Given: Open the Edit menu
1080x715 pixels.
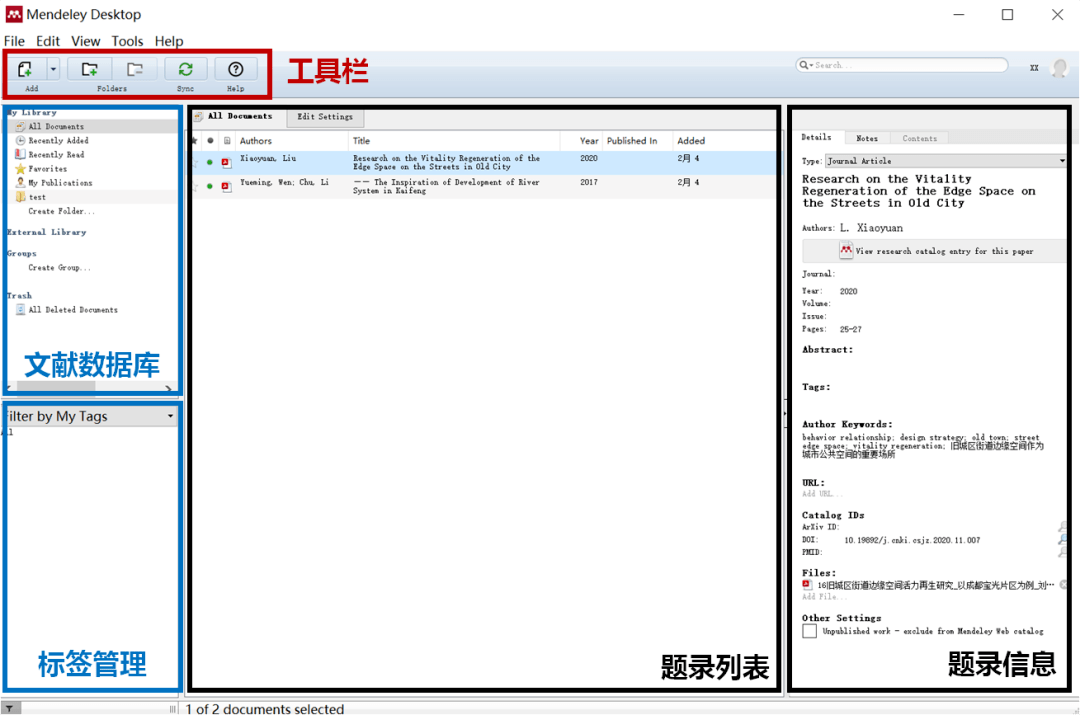Looking at the screenshot, I should (x=48, y=41).
